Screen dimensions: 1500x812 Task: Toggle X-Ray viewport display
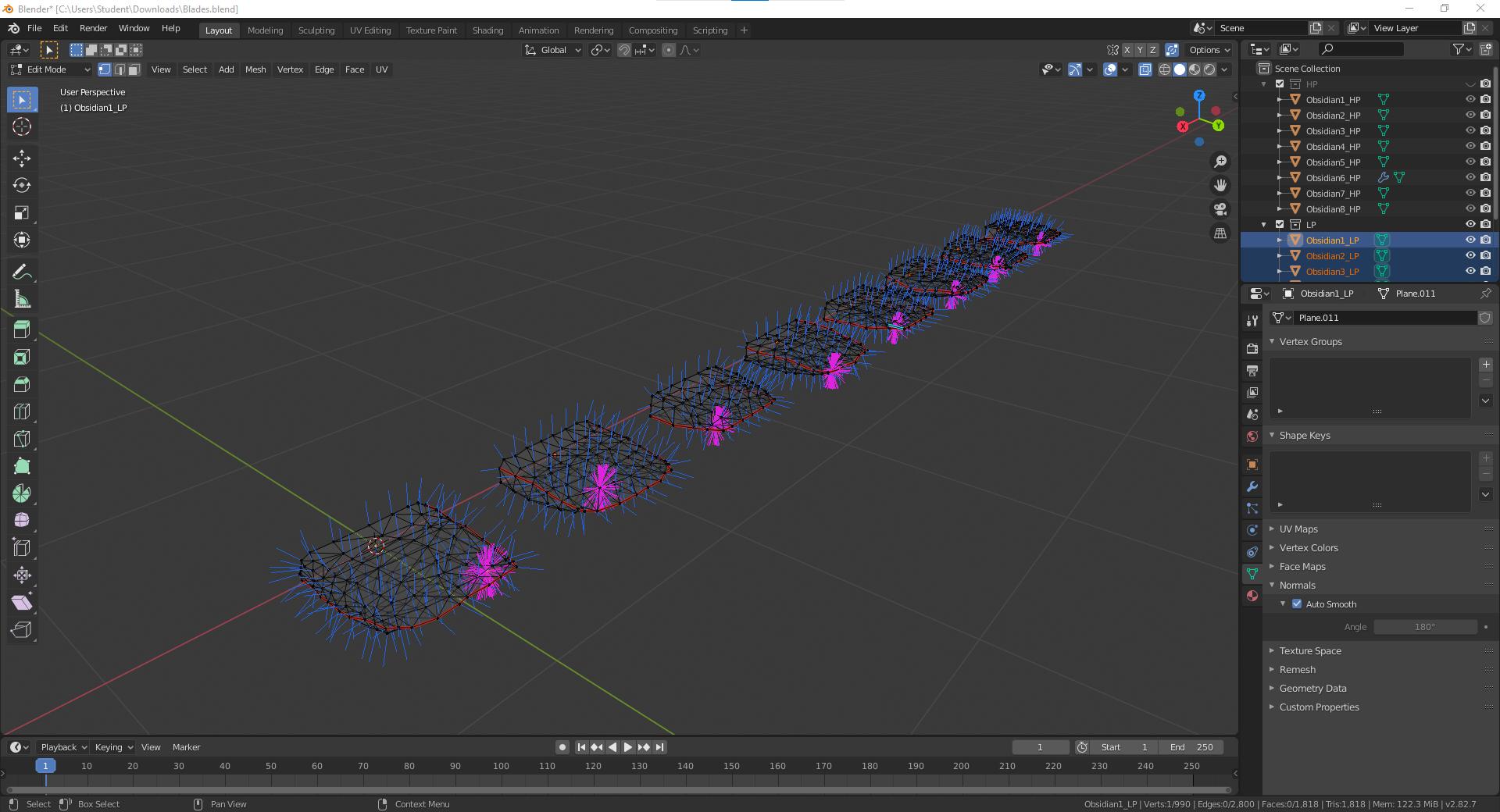point(1145,69)
